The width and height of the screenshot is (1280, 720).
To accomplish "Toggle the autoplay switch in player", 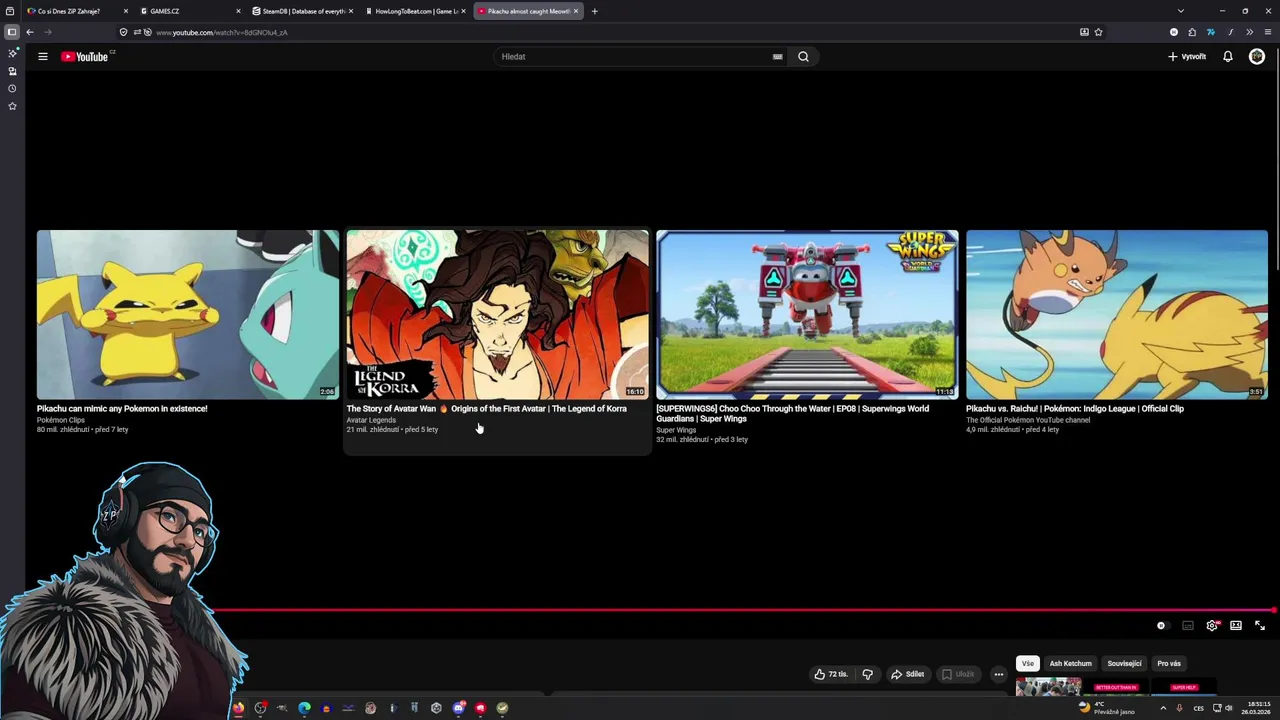I will tap(1161, 626).
